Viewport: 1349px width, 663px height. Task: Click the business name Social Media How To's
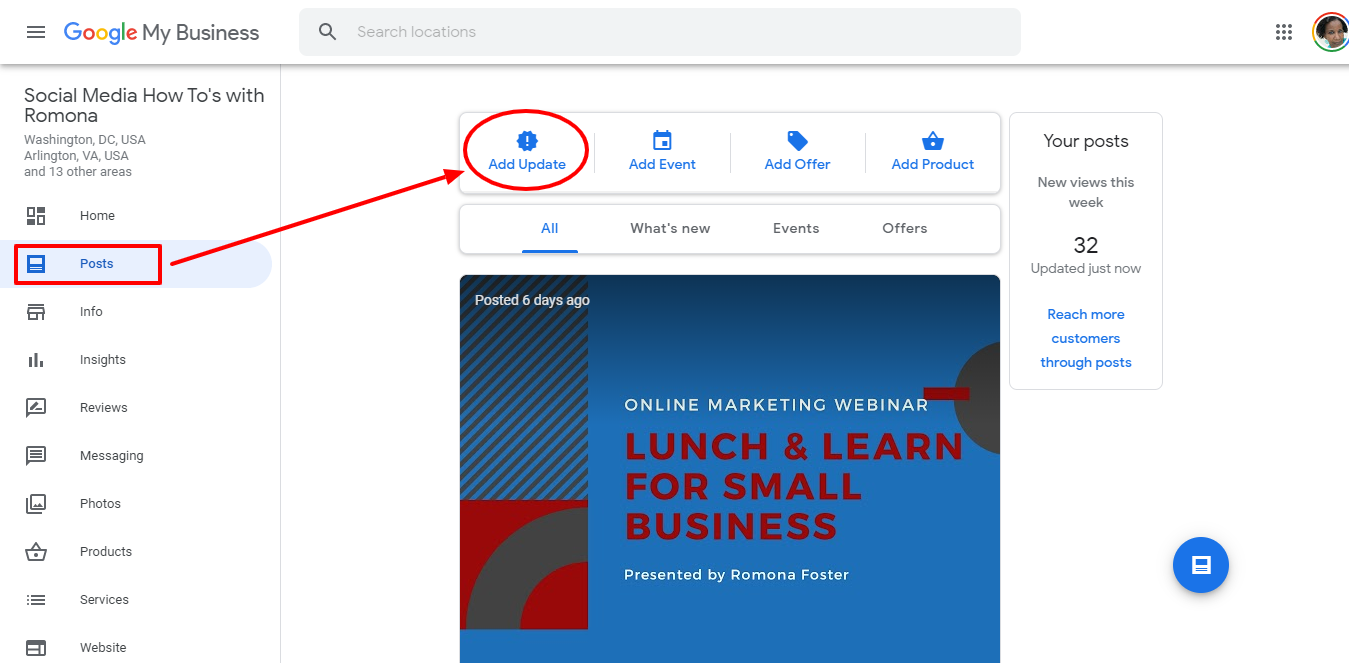[144, 106]
